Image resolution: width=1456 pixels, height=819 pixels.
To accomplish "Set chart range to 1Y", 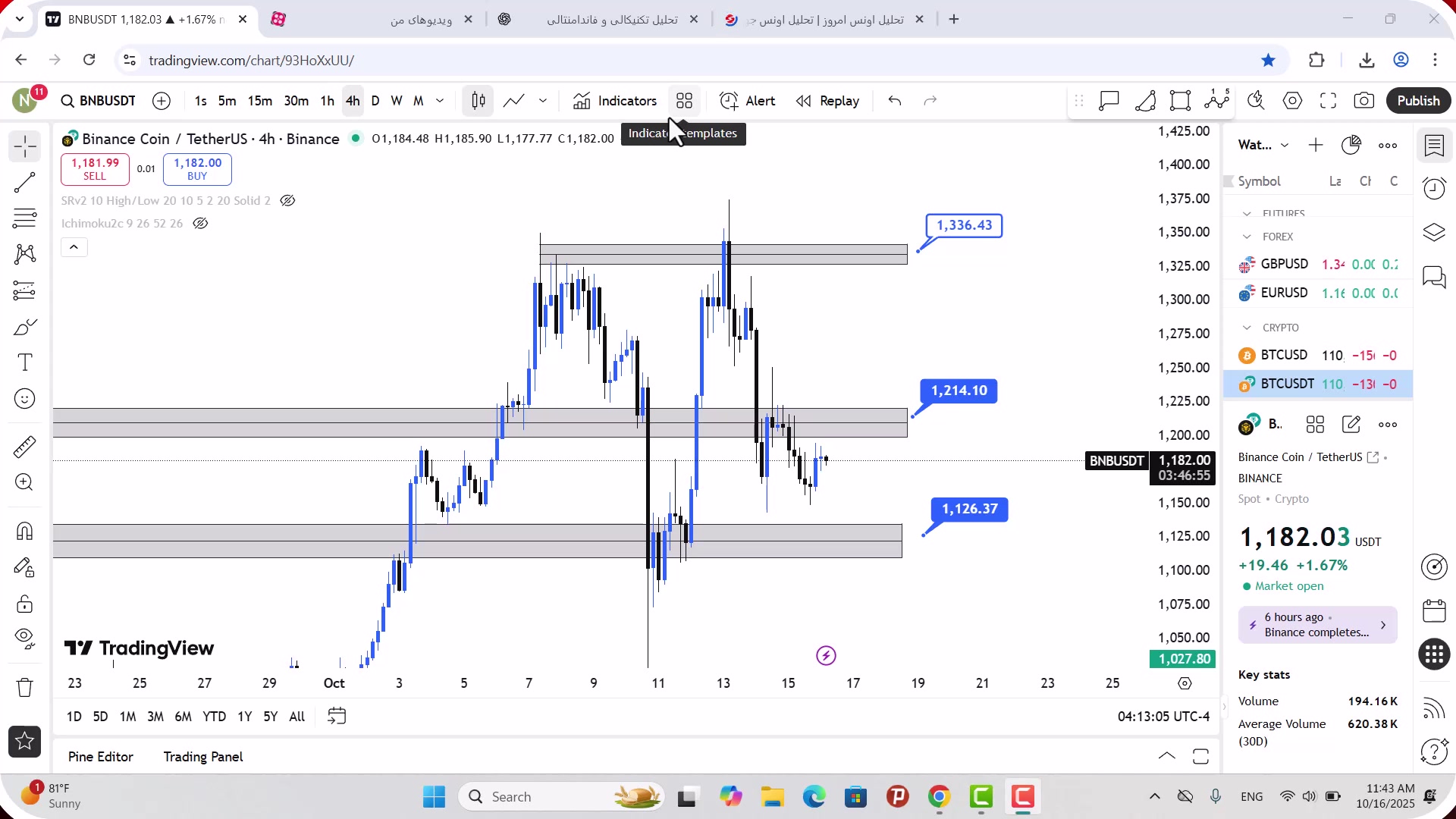I will (x=244, y=717).
